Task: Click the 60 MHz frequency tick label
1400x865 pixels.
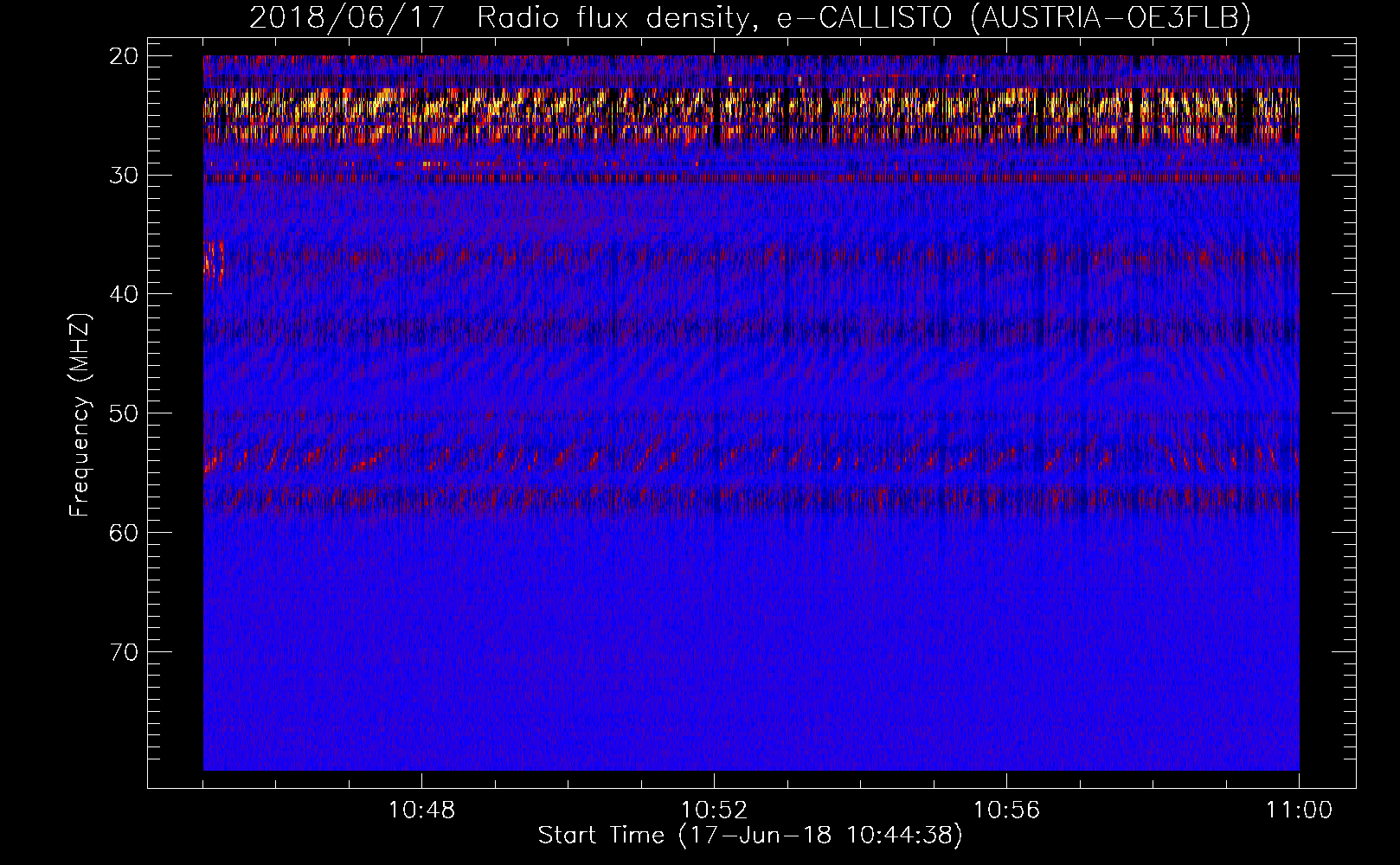Action: (x=124, y=532)
